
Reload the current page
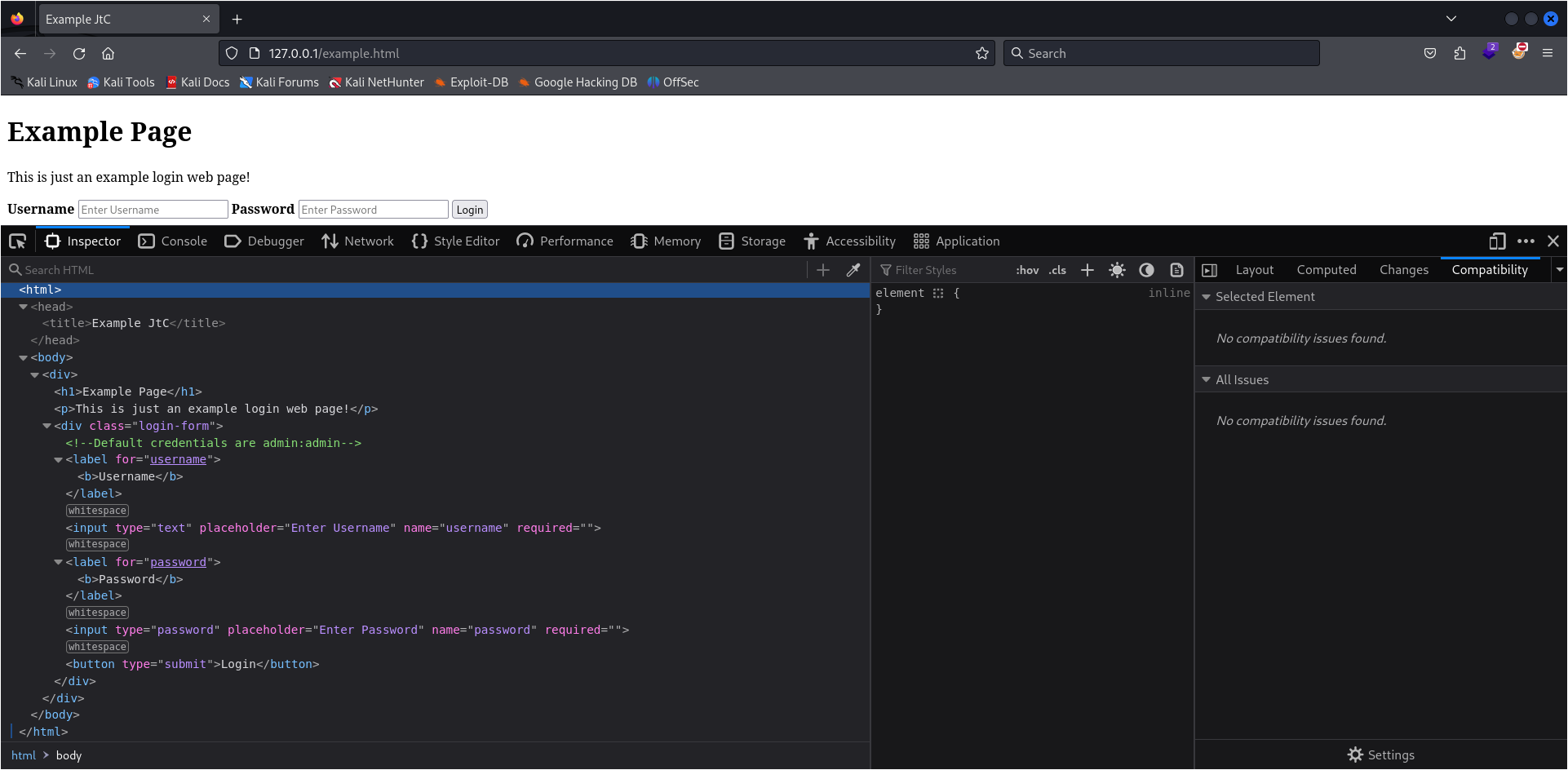(79, 54)
